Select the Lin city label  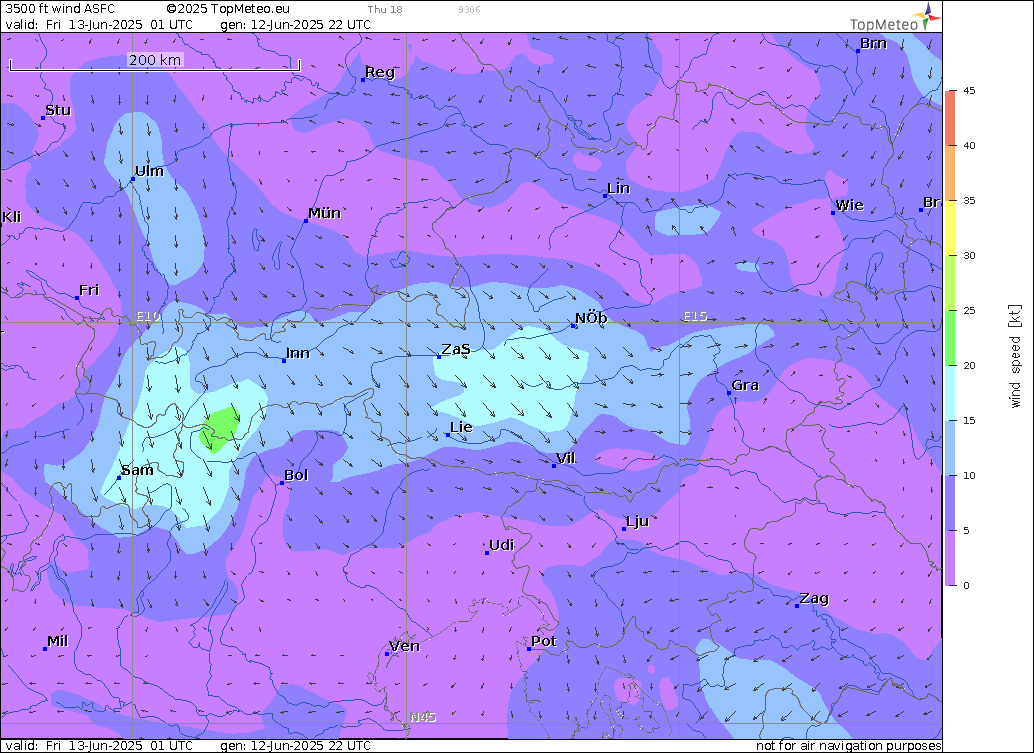click(618, 188)
